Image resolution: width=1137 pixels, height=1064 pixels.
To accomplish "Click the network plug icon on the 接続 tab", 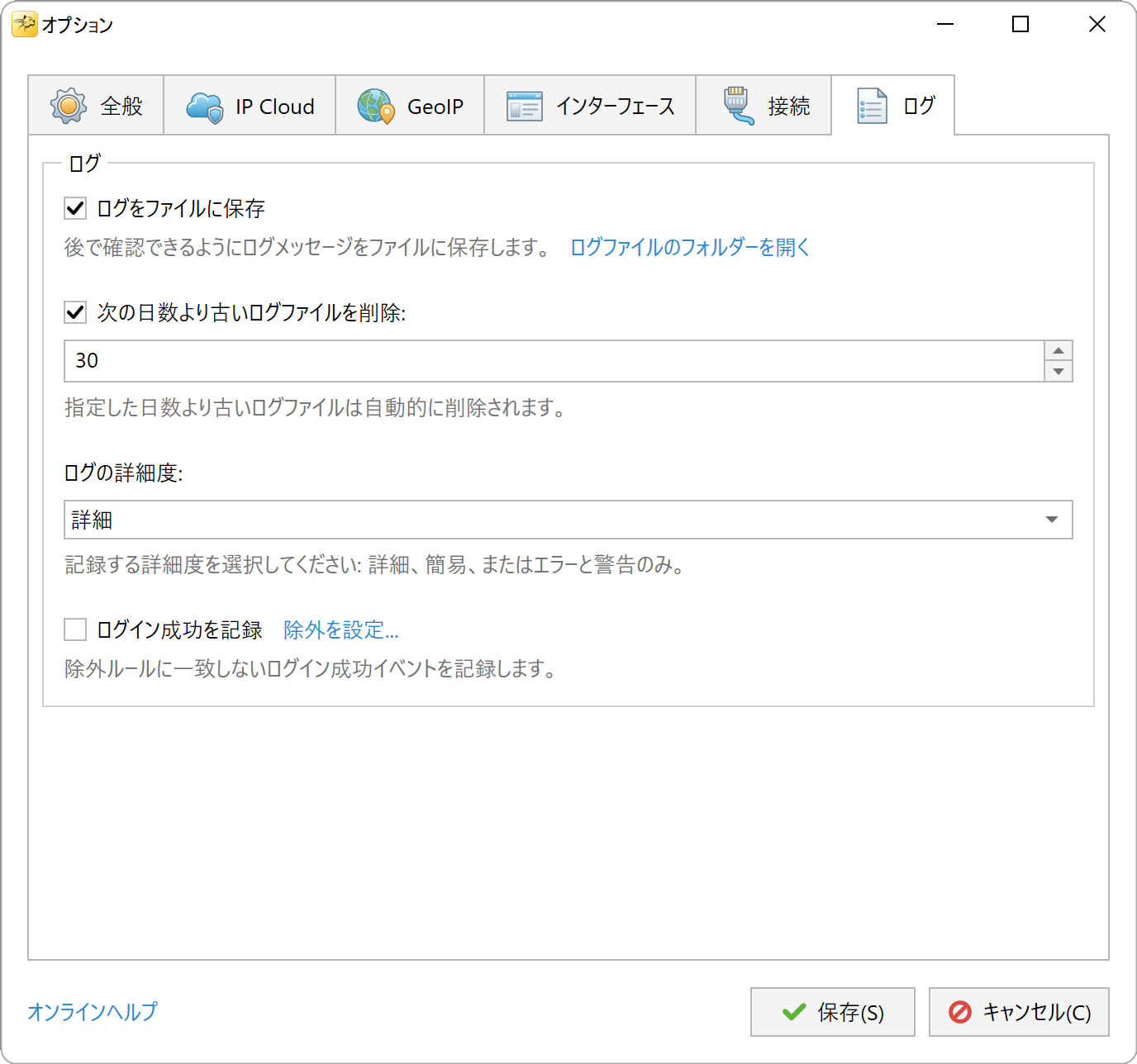I will (x=738, y=106).
